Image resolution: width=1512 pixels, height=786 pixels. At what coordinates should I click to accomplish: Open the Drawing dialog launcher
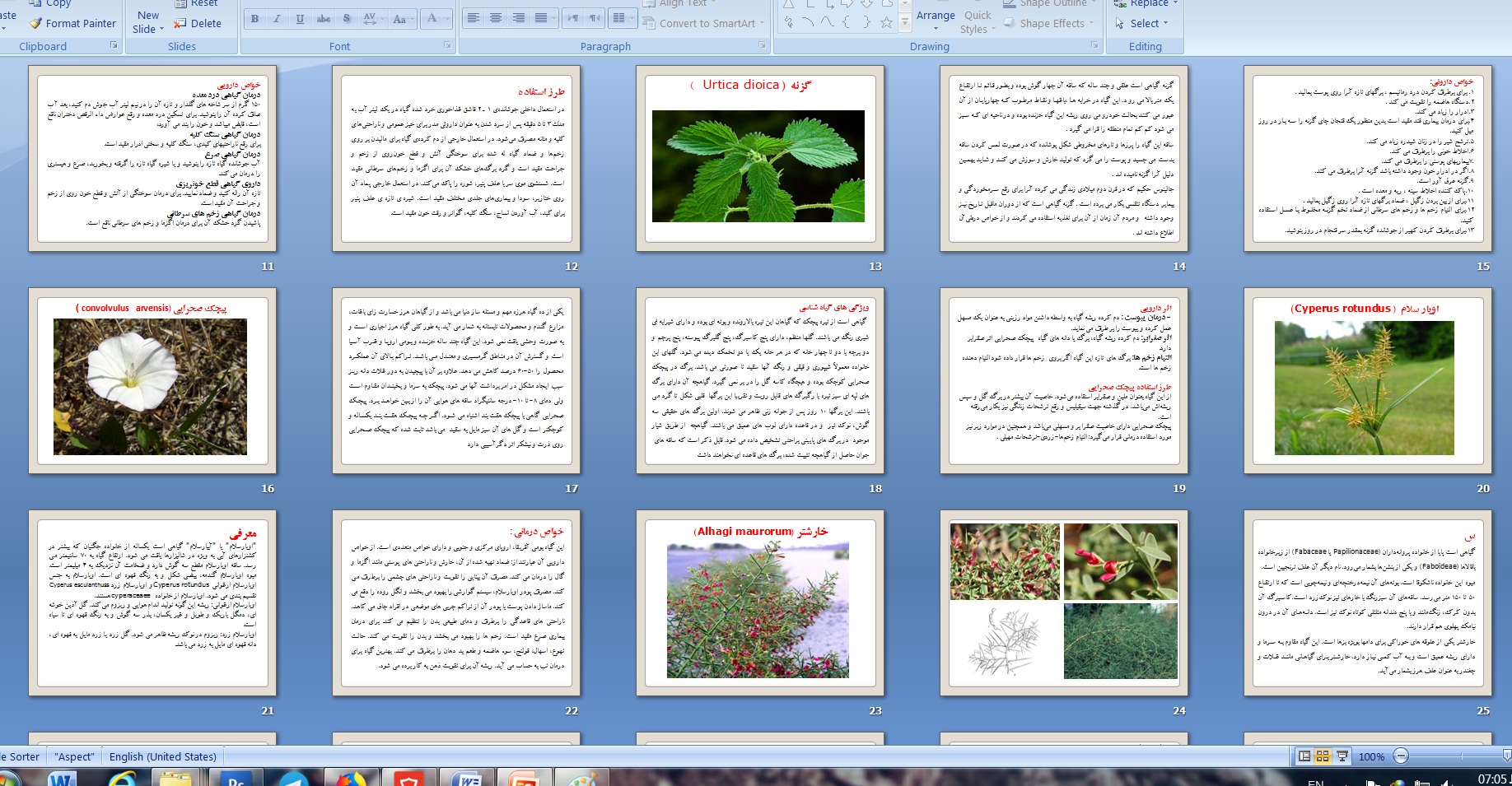click(1095, 46)
